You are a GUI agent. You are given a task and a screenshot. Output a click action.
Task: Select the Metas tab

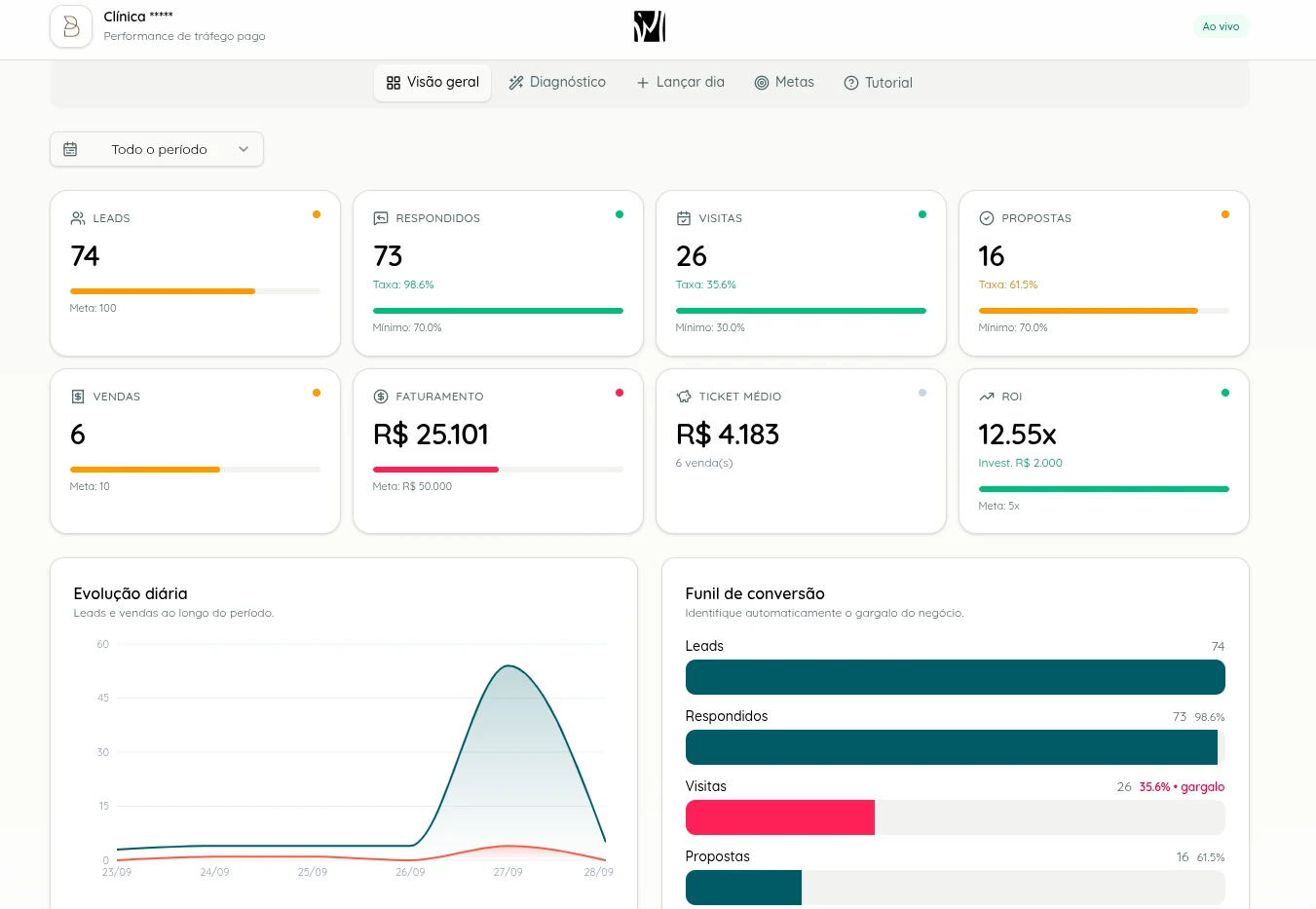(x=784, y=83)
